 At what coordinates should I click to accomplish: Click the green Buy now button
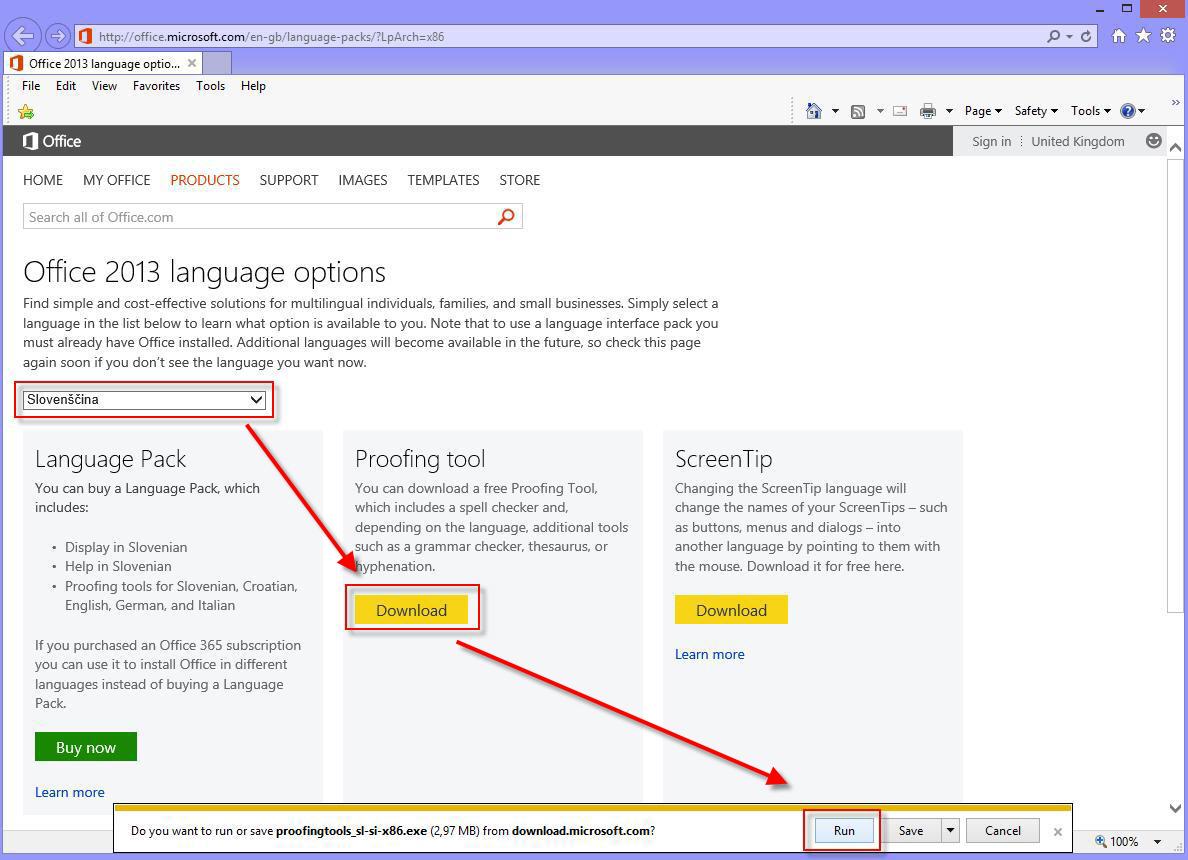pos(86,747)
